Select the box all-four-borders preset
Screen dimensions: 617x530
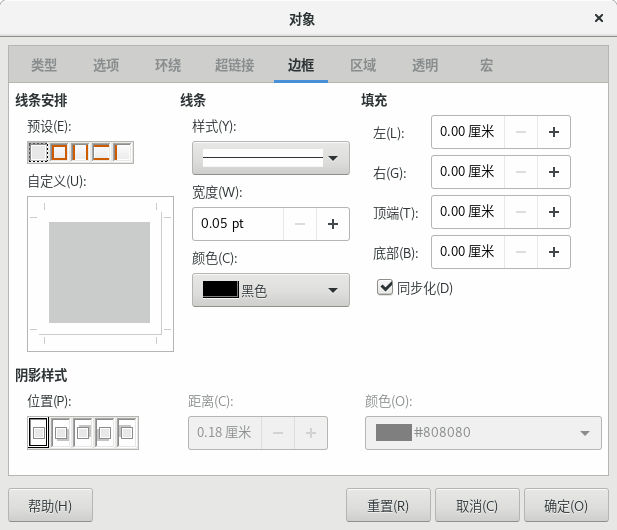59,152
